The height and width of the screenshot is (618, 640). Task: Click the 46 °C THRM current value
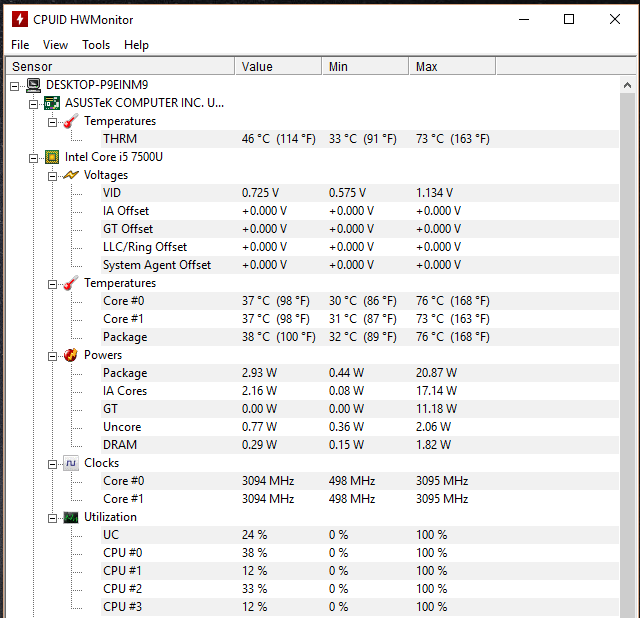coord(278,139)
